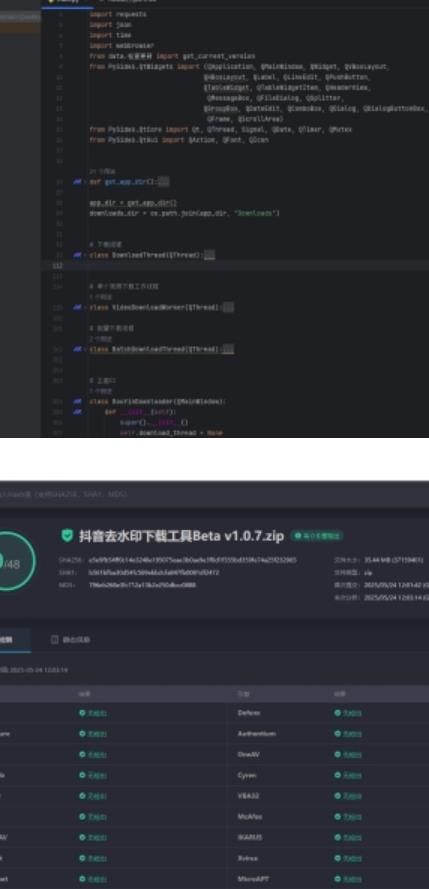Place cursor on the import webbrowser line
Screen dimensions: 429x889
[x=121, y=45]
